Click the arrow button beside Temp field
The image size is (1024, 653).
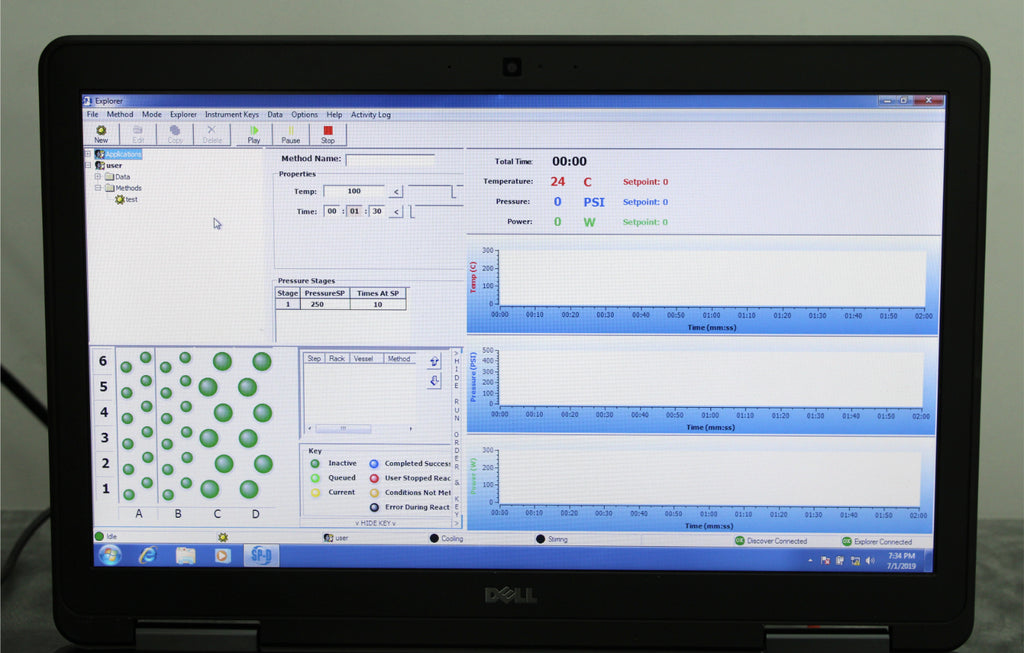[396, 192]
